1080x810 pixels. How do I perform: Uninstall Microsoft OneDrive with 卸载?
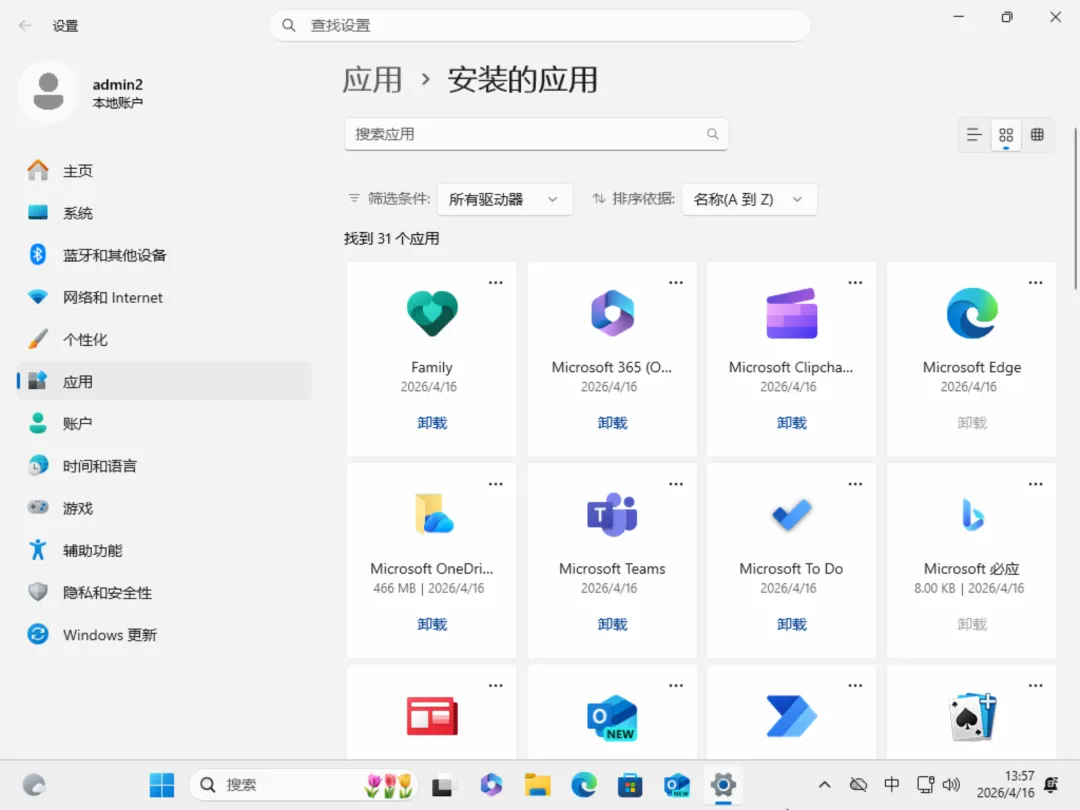click(432, 624)
